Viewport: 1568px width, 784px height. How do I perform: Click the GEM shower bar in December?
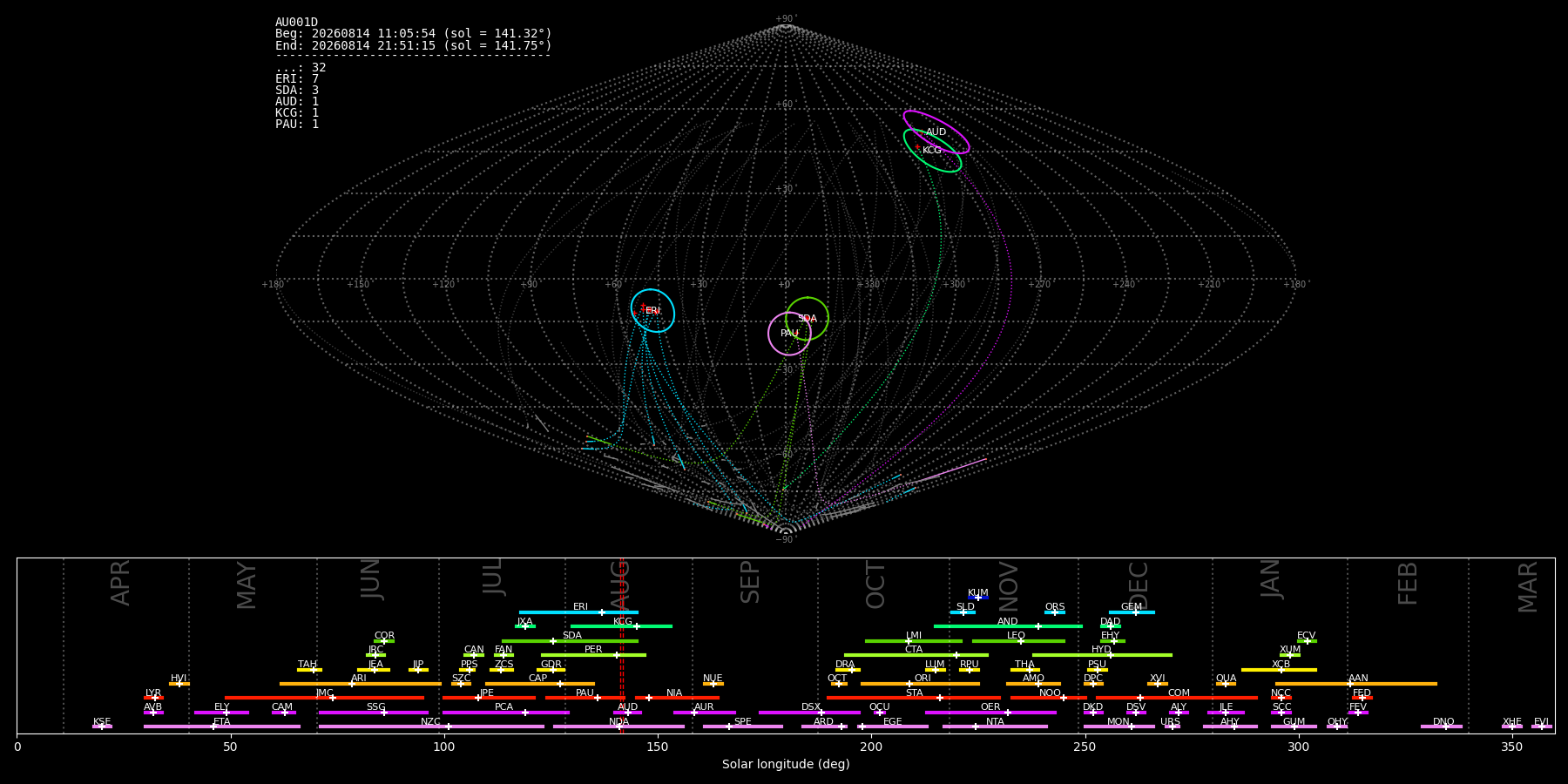pyautogui.click(x=1132, y=612)
